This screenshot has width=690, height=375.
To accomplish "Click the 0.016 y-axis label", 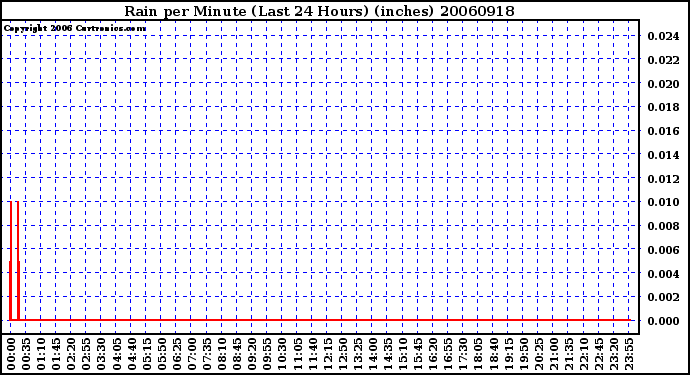I will point(663,131).
